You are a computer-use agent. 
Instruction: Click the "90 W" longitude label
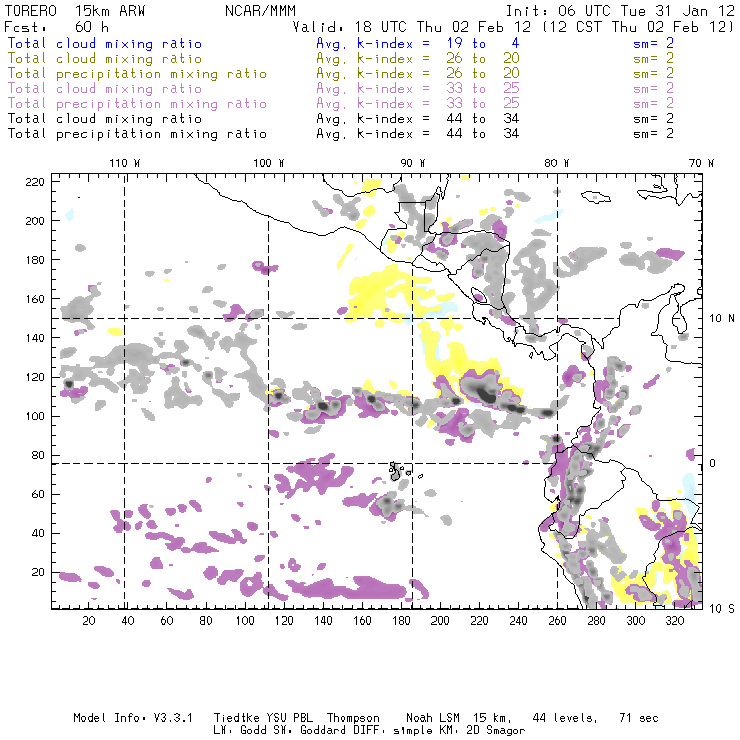(413, 163)
